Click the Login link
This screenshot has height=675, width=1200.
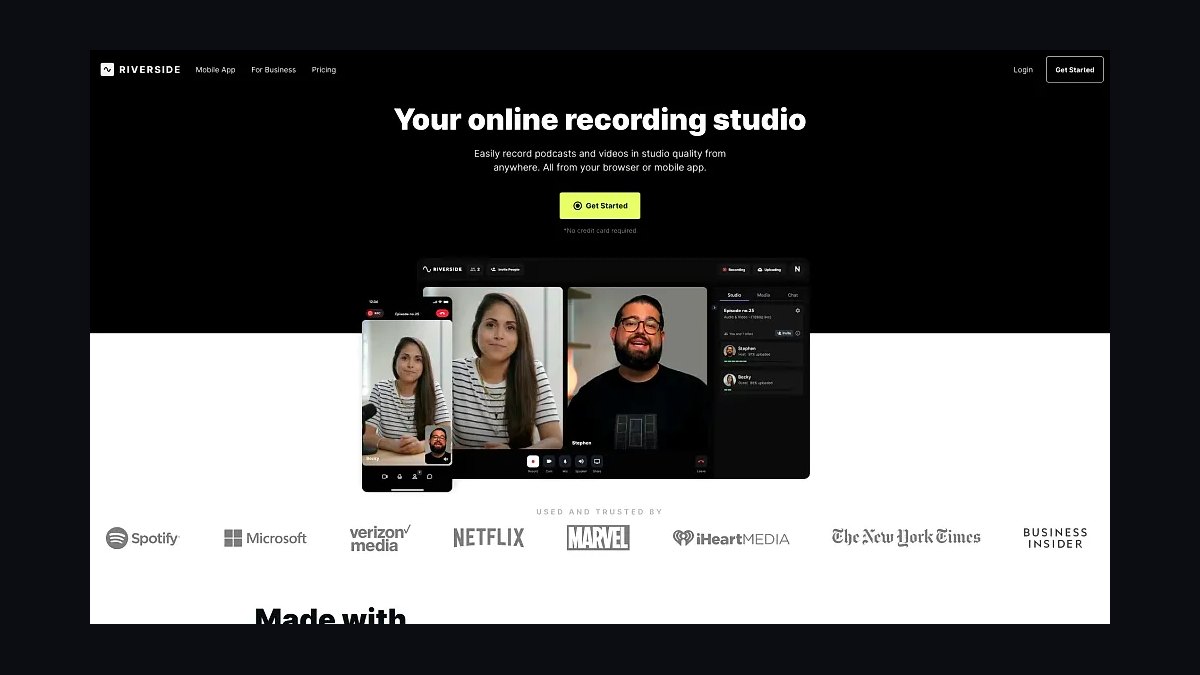point(1023,70)
